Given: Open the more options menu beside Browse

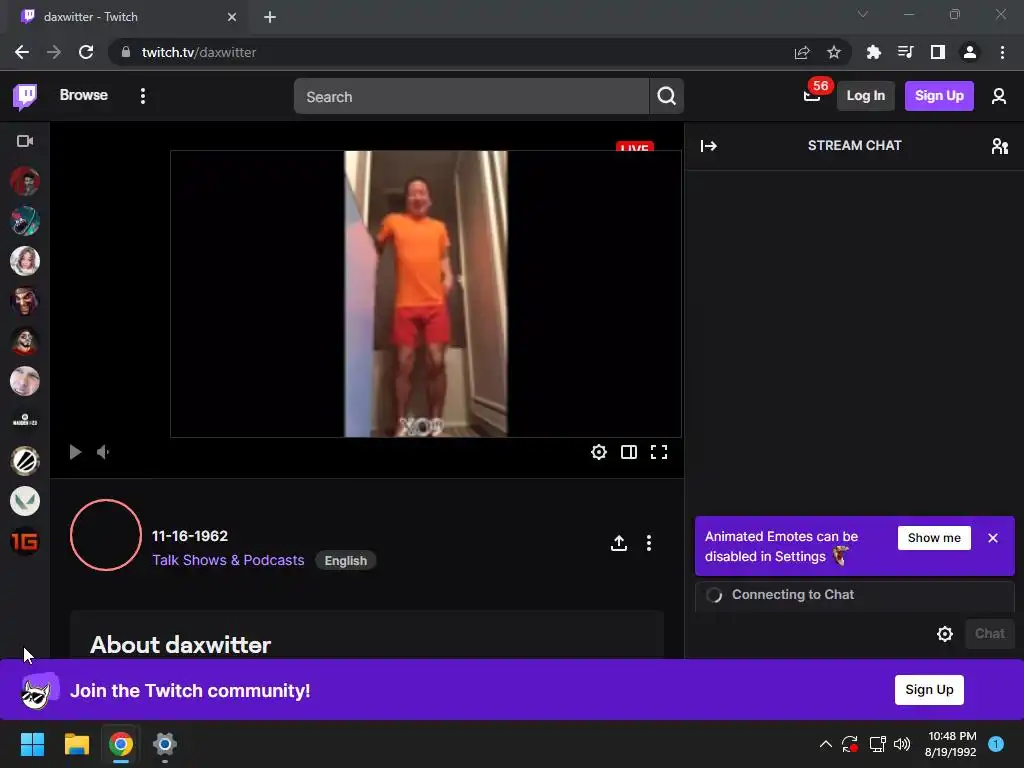Looking at the screenshot, I should pos(142,97).
